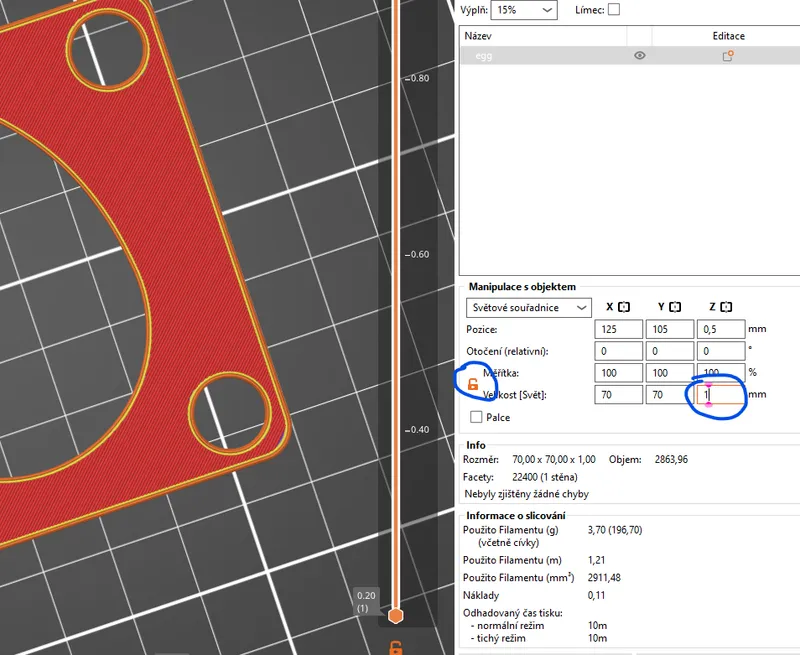Click the Velikost X field showing 70
Screen dimensions: 800x655
click(618, 395)
